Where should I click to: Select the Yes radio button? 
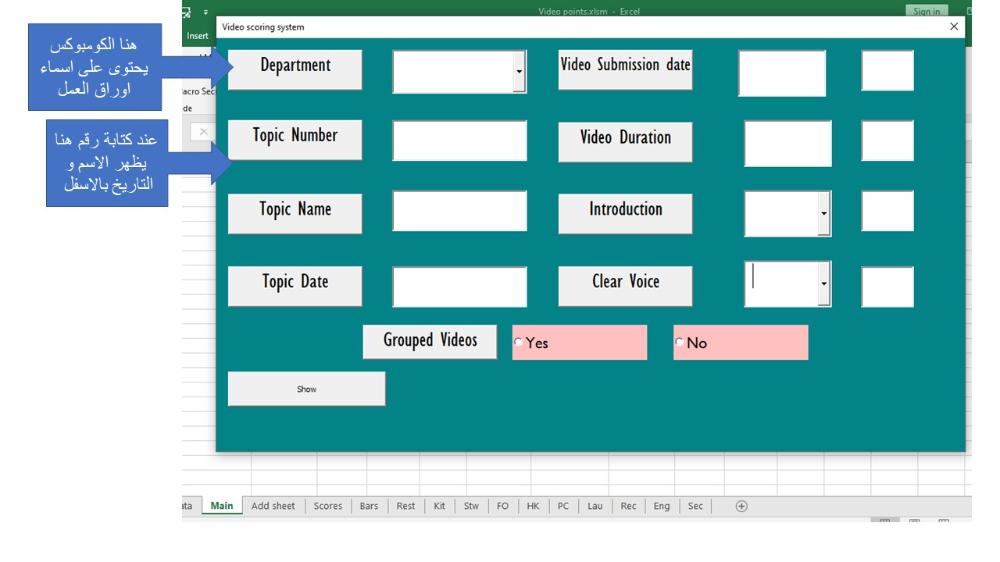[519, 343]
